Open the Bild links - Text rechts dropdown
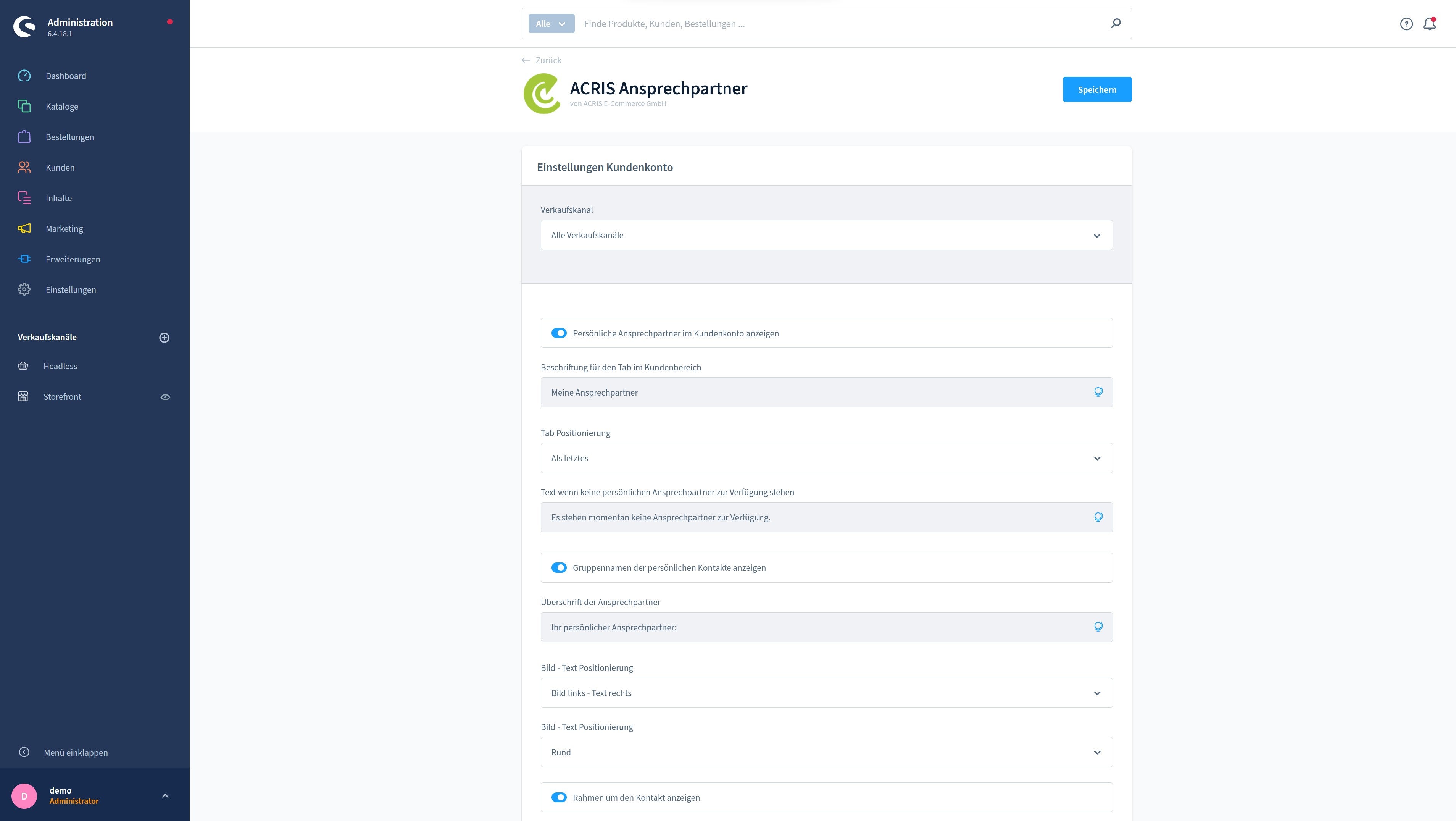 (x=826, y=693)
